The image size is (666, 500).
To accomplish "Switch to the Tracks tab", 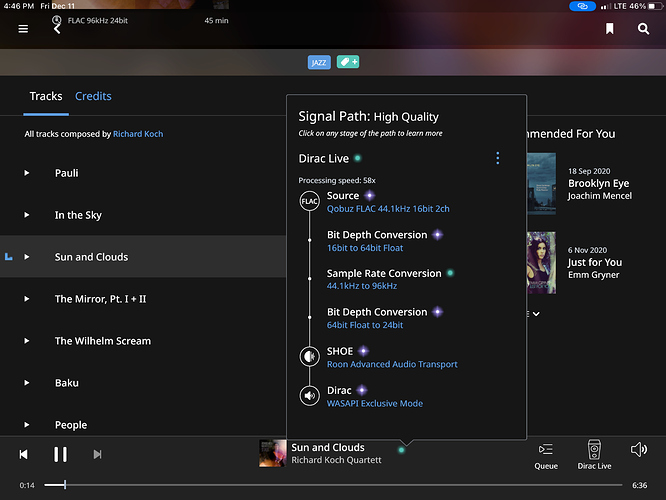I will pos(46,96).
